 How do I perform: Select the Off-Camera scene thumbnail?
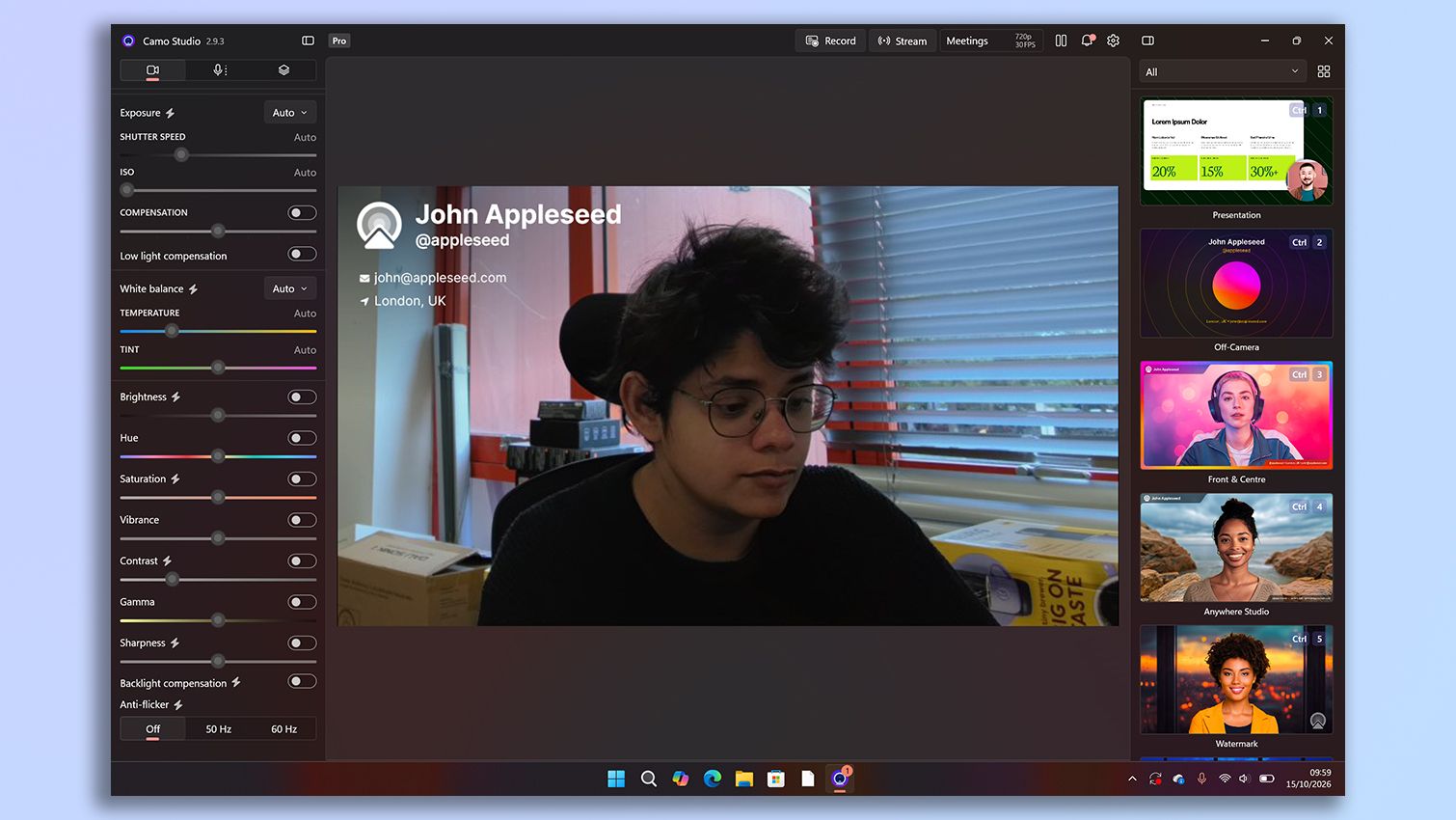(1236, 284)
